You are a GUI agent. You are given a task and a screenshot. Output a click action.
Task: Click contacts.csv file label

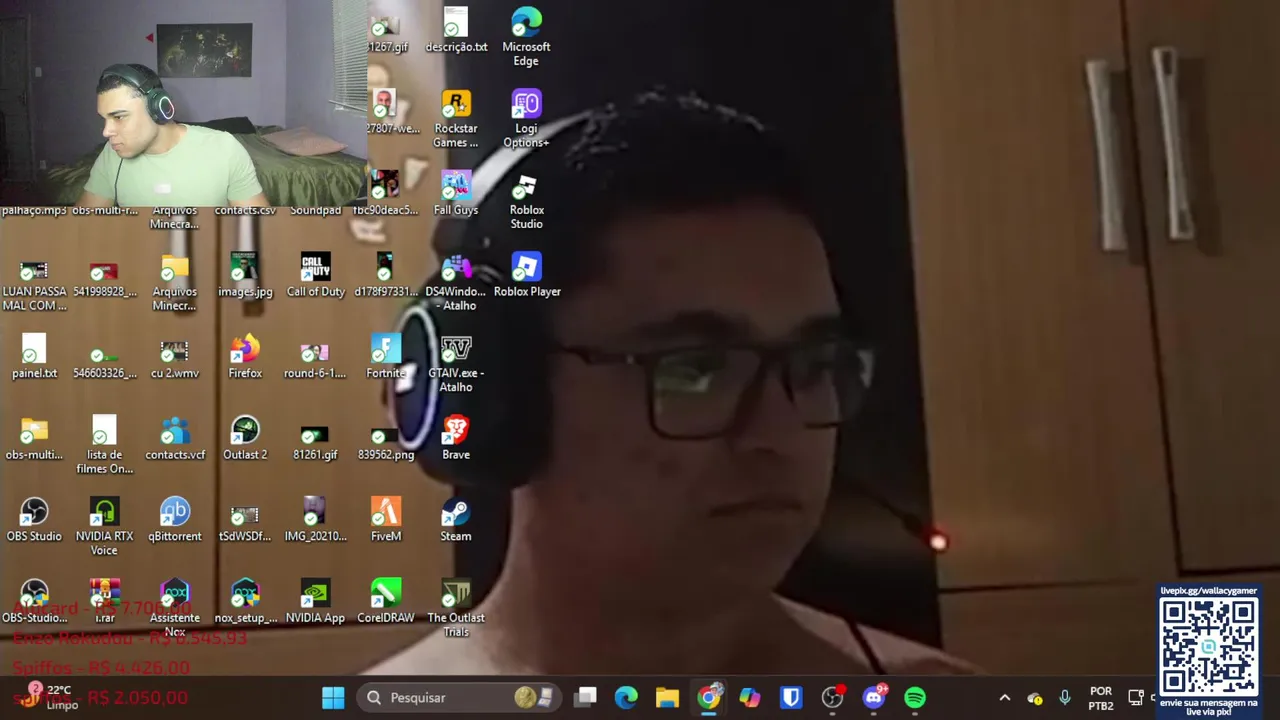point(245,210)
